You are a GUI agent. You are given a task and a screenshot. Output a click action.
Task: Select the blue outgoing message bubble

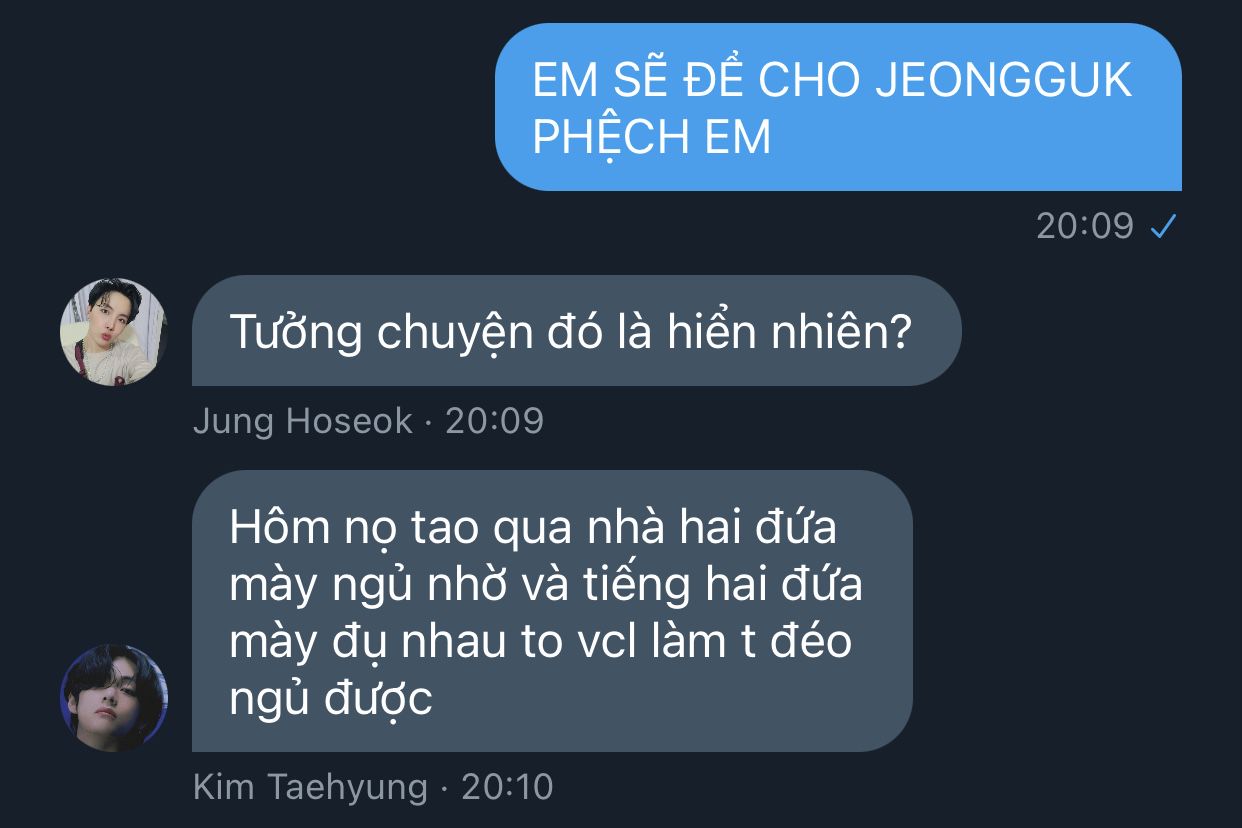tap(838, 107)
